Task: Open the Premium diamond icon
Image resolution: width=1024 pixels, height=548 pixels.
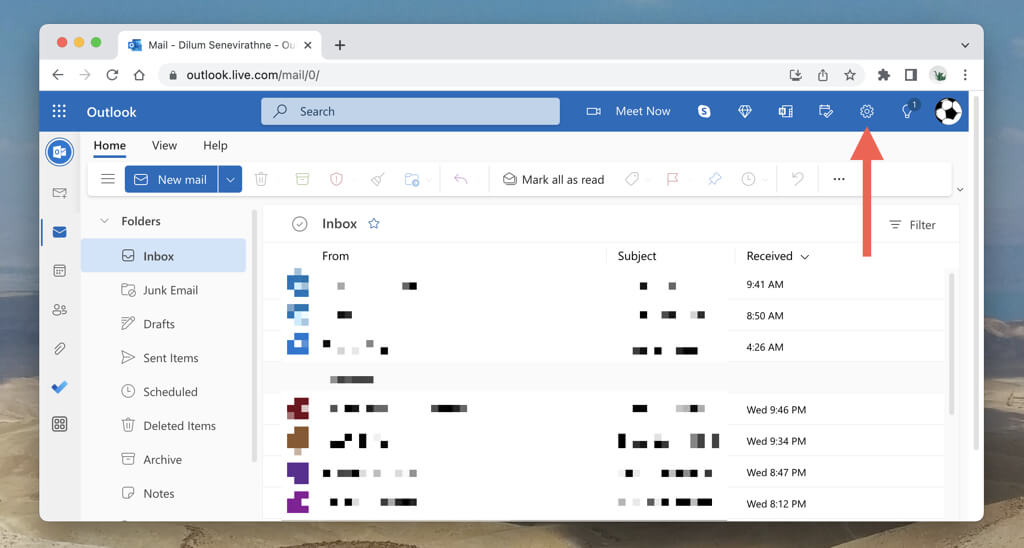Action: [x=744, y=111]
